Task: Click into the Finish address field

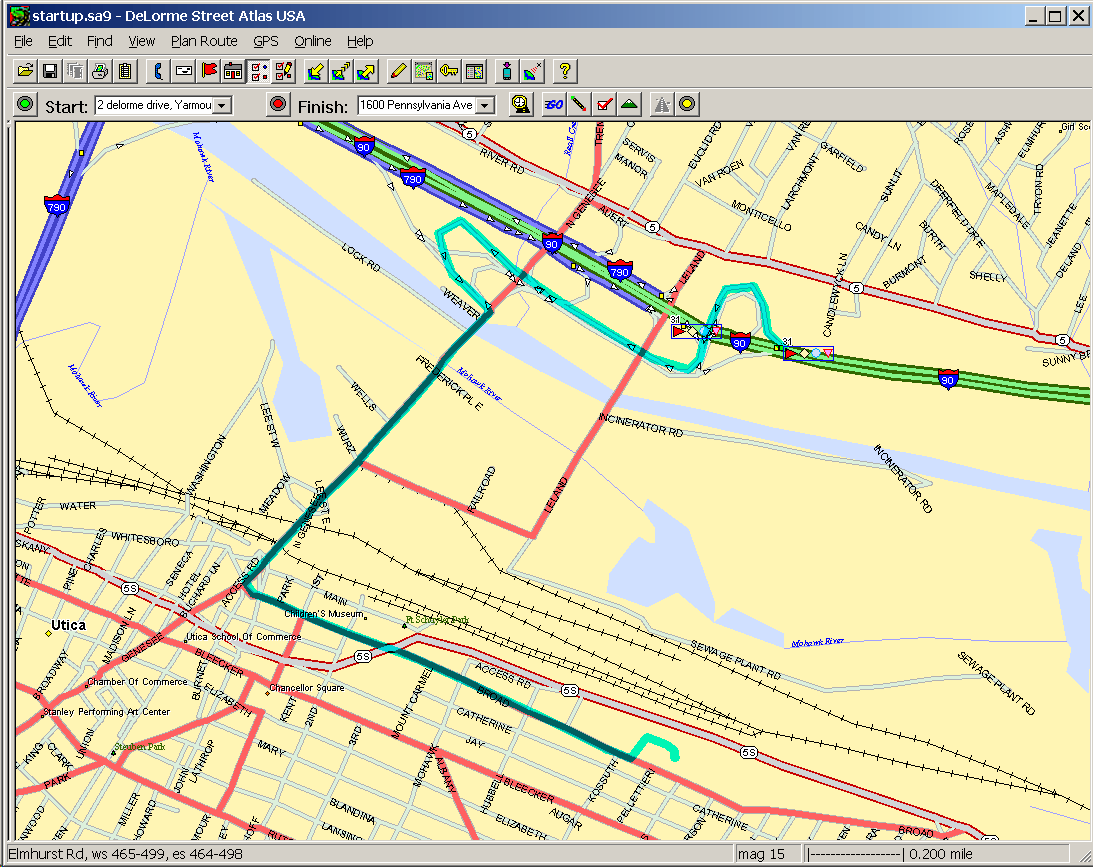Action: tap(417, 105)
